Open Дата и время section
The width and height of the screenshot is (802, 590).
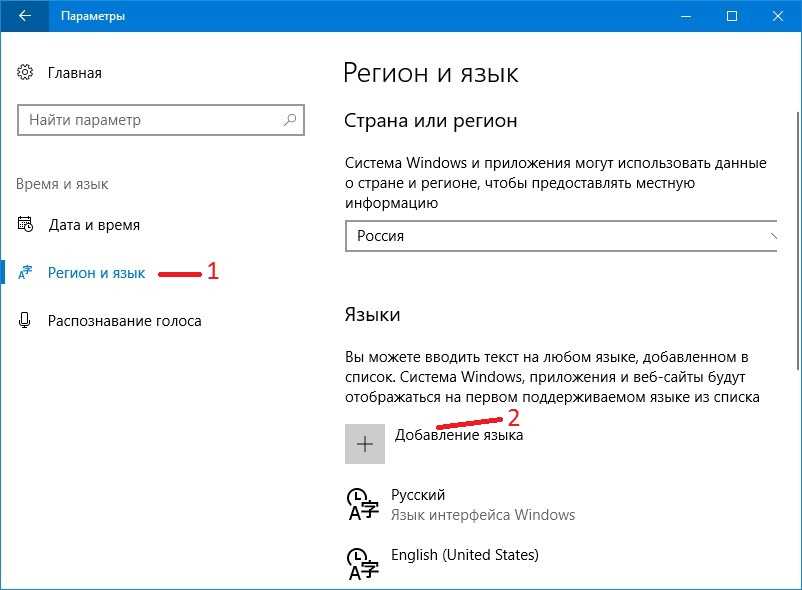point(94,225)
